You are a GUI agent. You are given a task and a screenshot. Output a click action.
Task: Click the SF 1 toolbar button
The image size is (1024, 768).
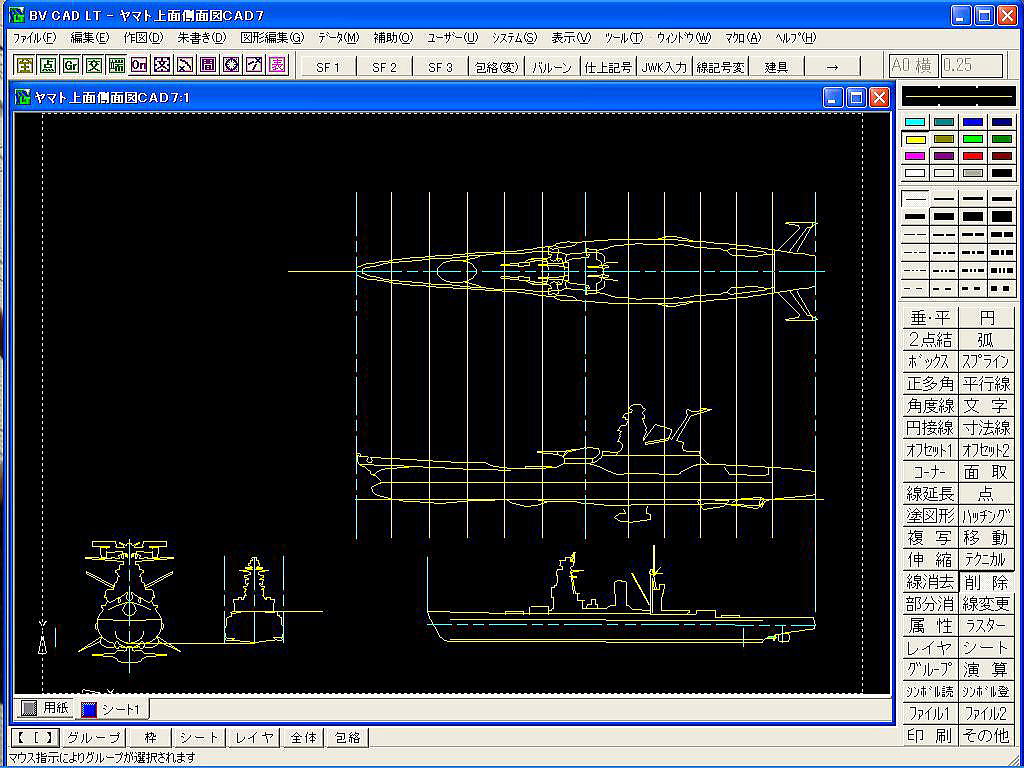pyautogui.click(x=328, y=67)
